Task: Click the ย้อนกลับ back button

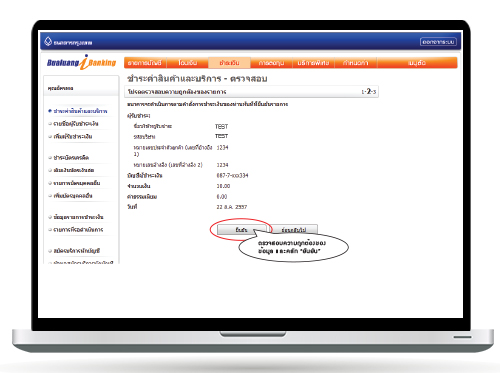Action: pyautogui.click(x=293, y=230)
